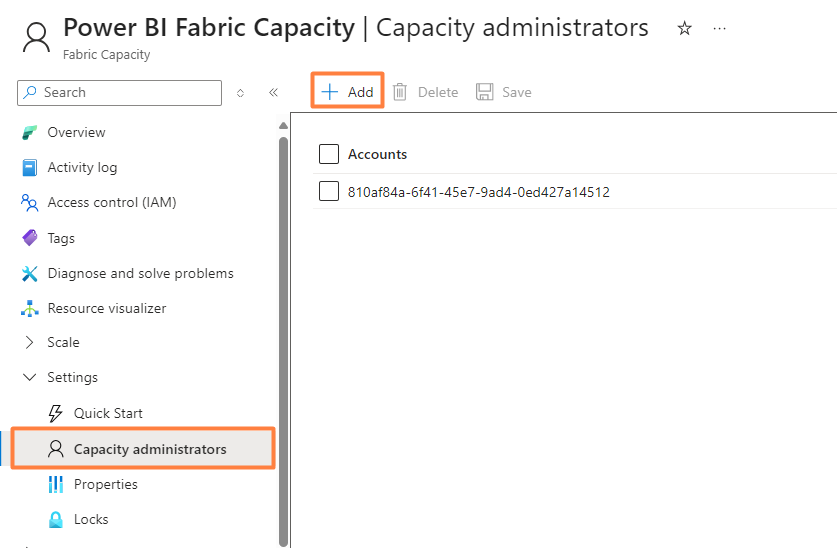The width and height of the screenshot is (837, 548).
Task: Select the purple Tags icon
Action: [x=29, y=238]
